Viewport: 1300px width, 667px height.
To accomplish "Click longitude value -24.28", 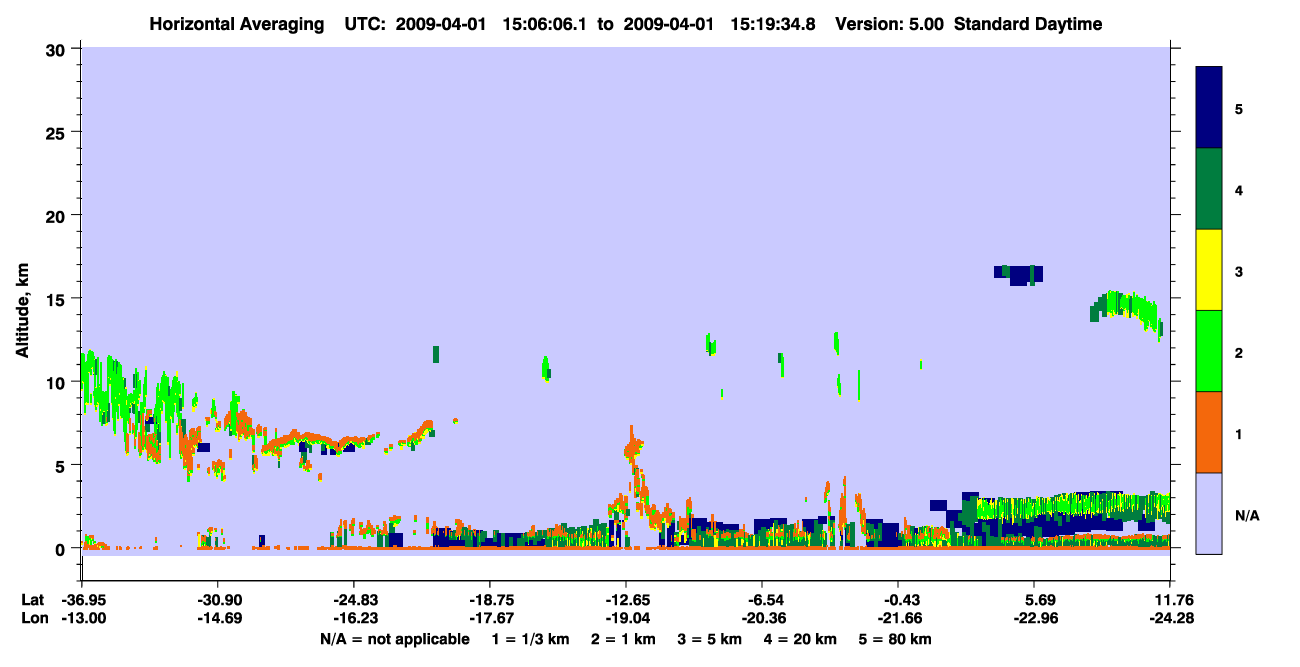I will pos(1170,618).
